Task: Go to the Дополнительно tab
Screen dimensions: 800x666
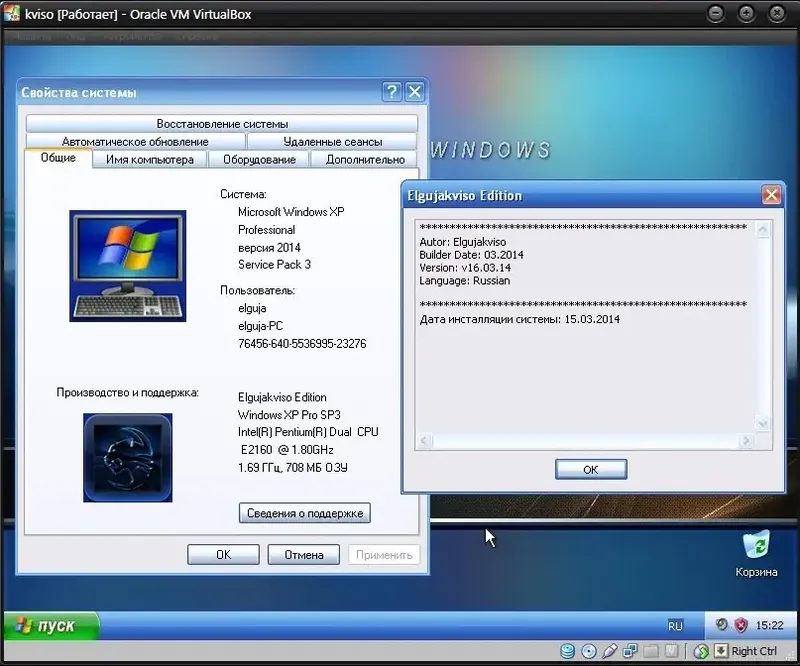Action: (x=365, y=159)
